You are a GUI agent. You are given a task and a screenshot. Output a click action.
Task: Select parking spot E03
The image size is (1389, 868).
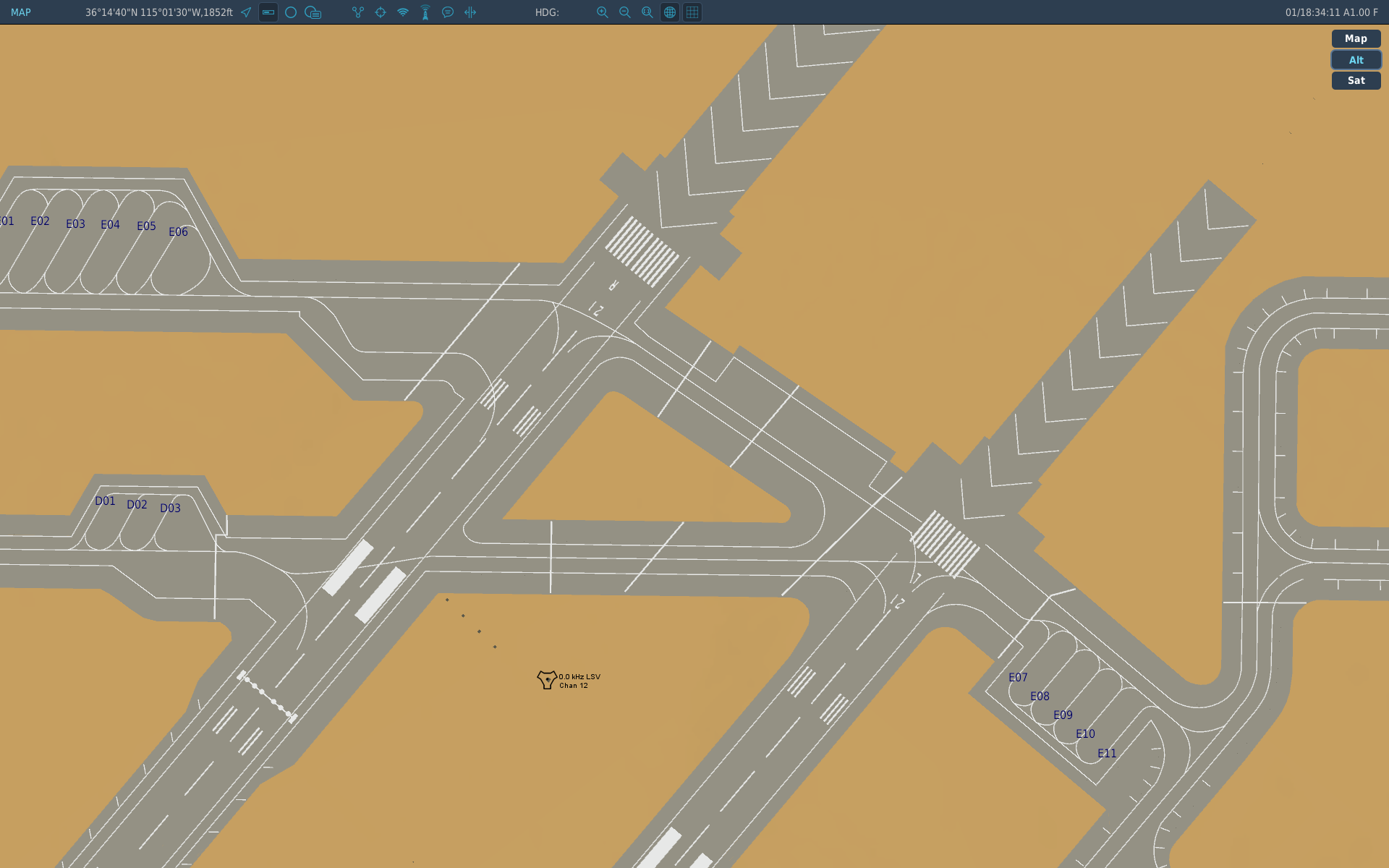75,224
